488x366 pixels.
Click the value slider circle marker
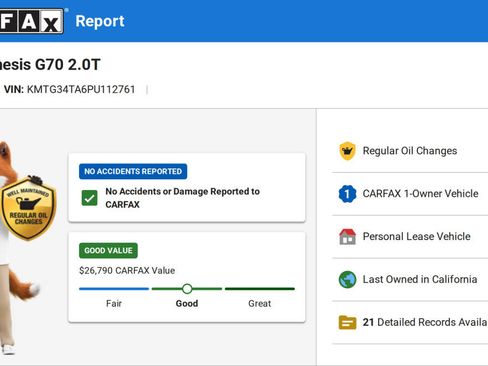point(187,289)
